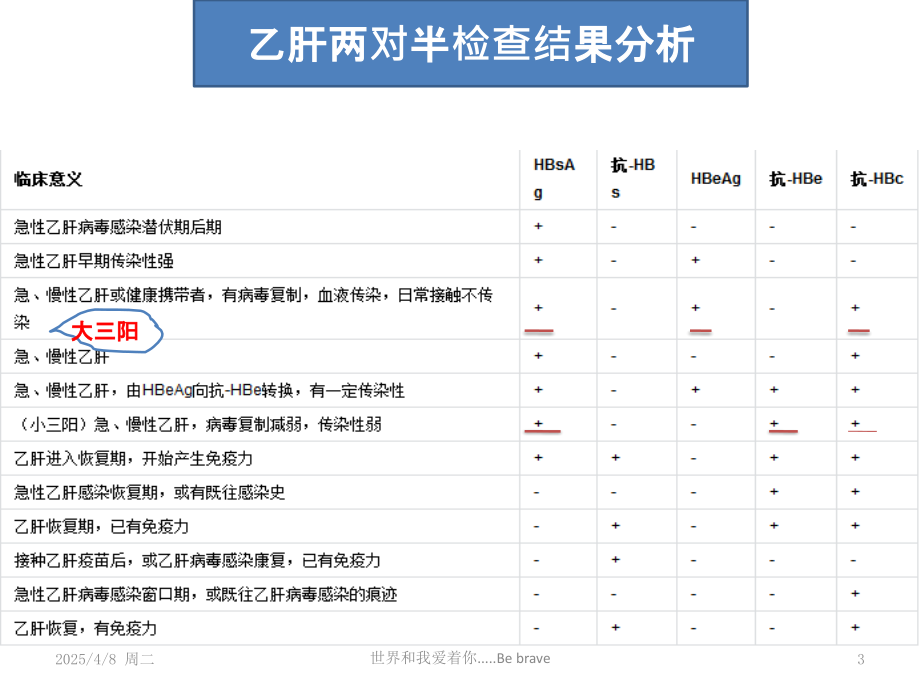The width and height of the screenshot is (920, 690).
Task: Select row 接种乙肝疫苗后 text
Action: click(197, 560)
